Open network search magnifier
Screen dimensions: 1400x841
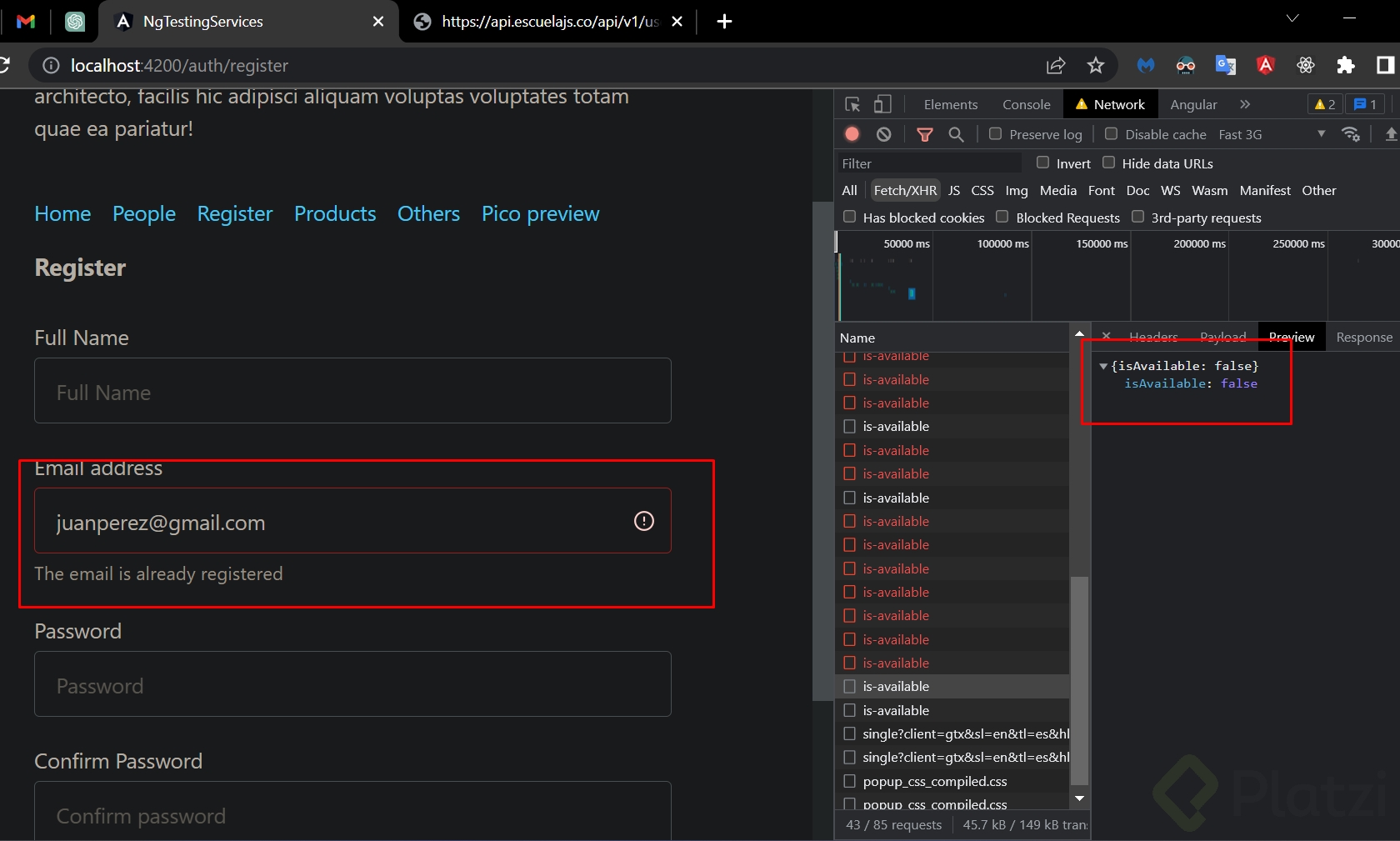click(956, 134)
